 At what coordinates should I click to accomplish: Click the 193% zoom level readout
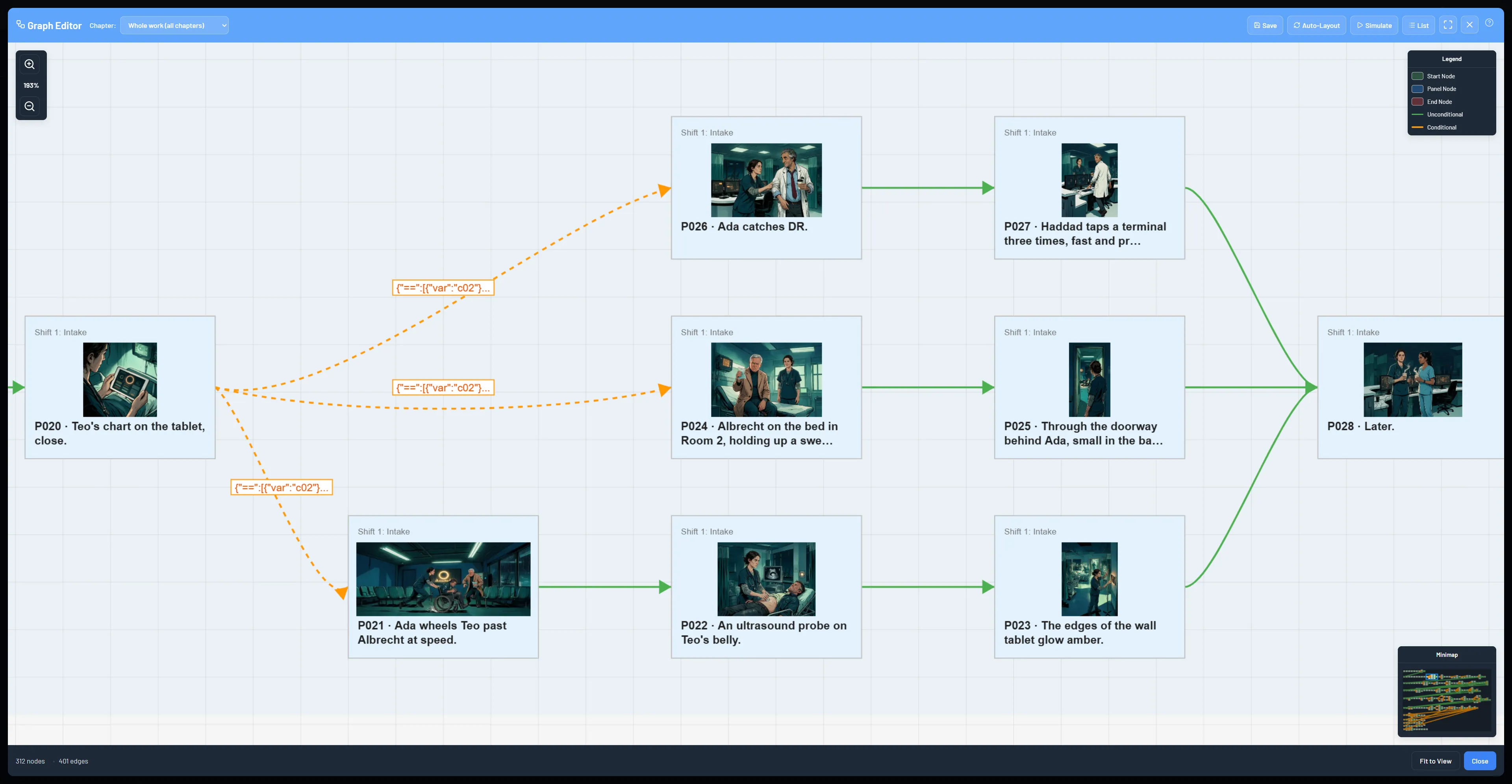click(x=31, y=86)
